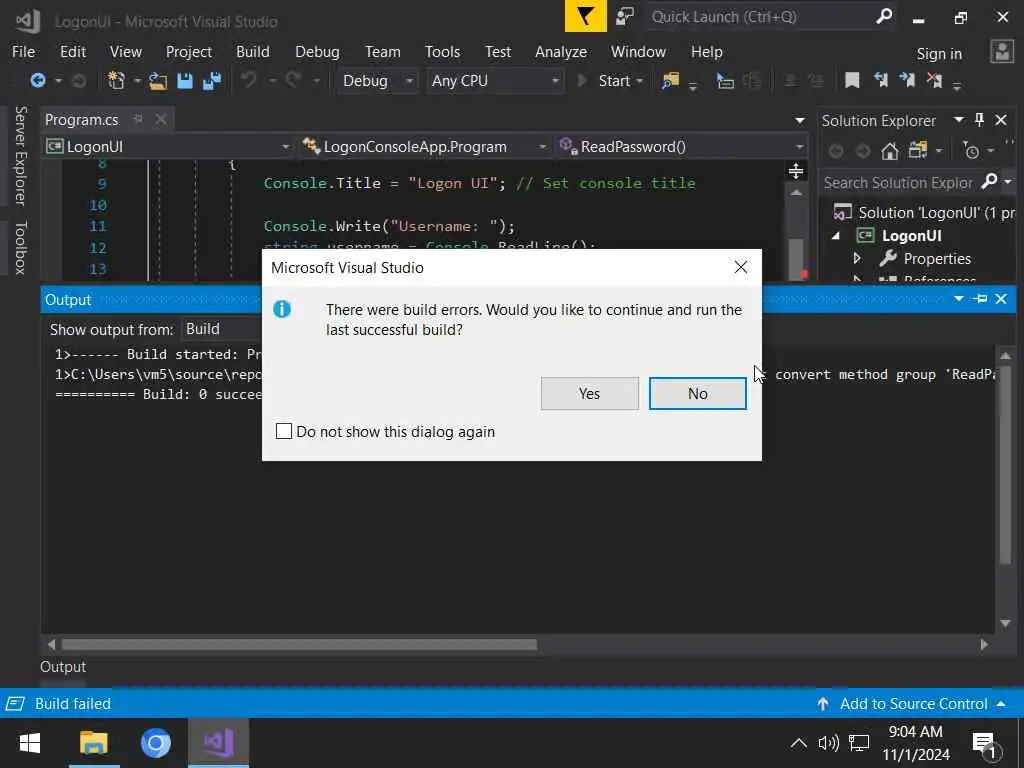Image resolution: width=1024 pixels, height=768 pixels.
Task: Click the account avatar icon beside Sign in
Action: [x=1002, y=52]
